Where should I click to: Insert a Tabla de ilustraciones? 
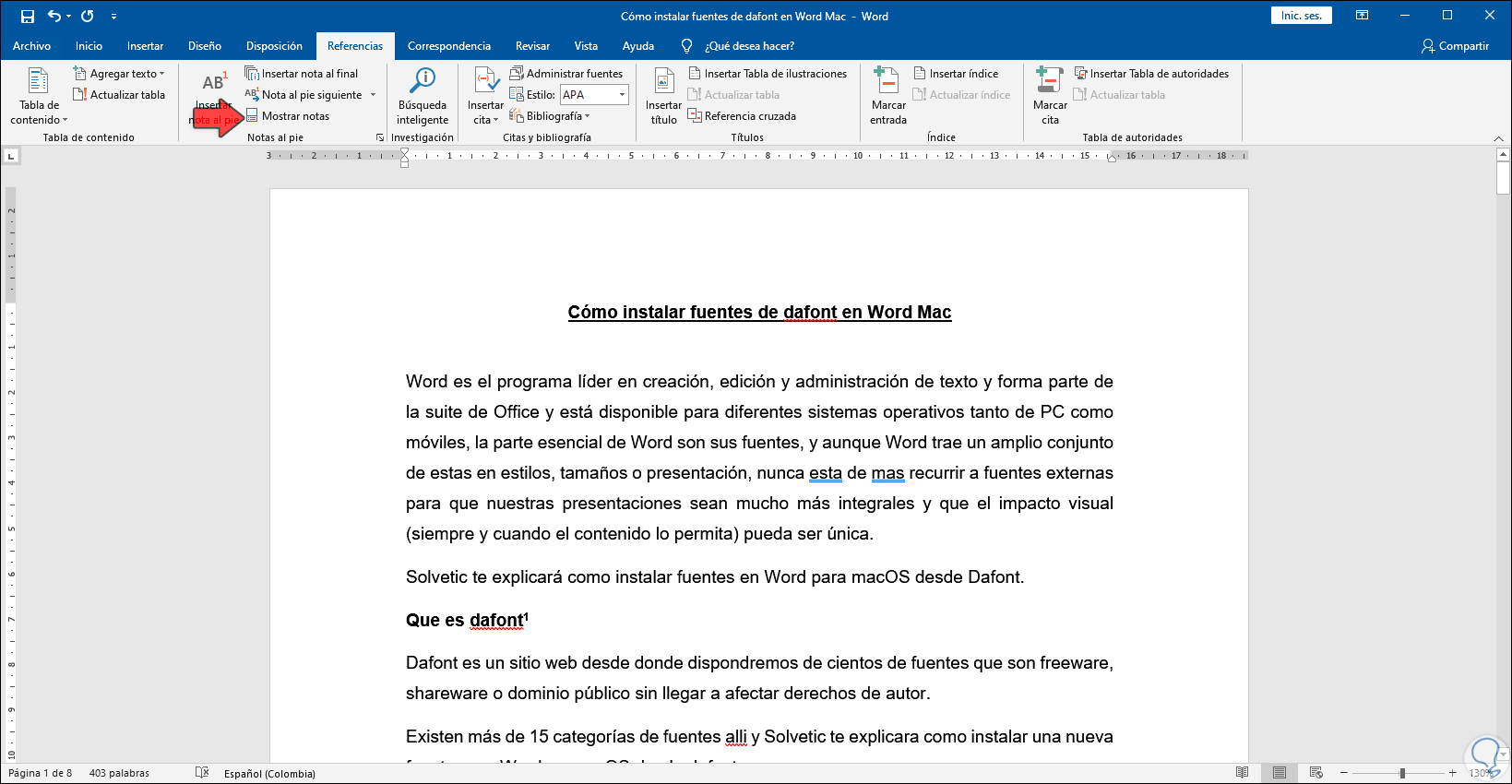pyautogui.click(x=768, y=74)
